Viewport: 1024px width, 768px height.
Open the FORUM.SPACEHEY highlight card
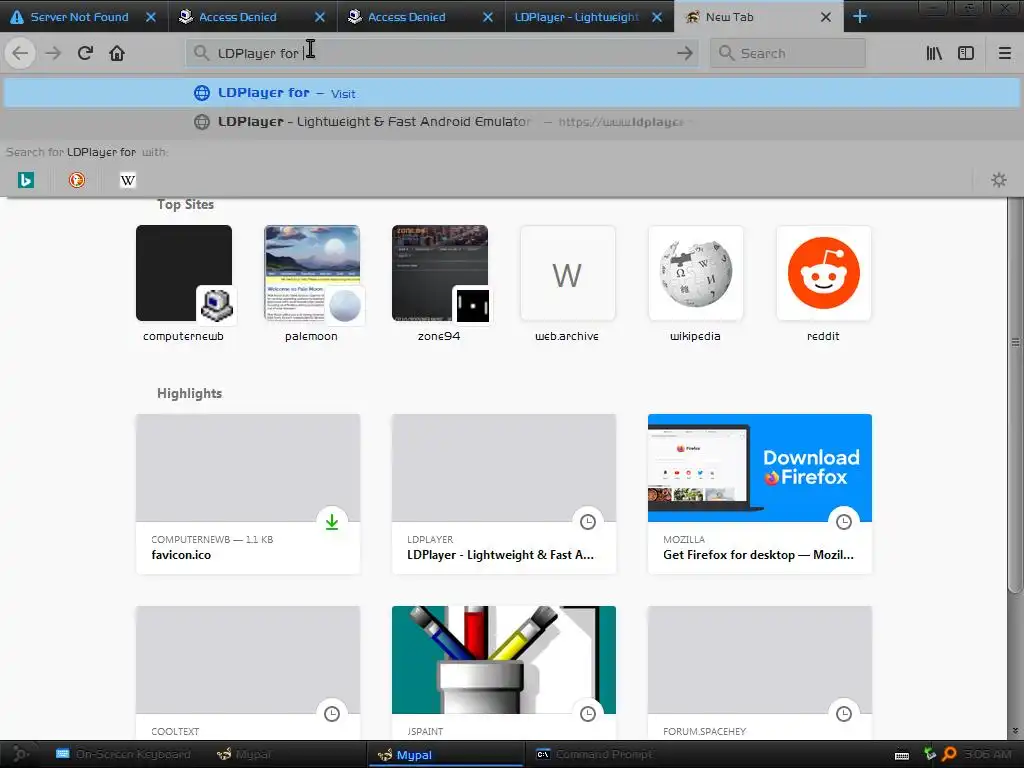760,673
